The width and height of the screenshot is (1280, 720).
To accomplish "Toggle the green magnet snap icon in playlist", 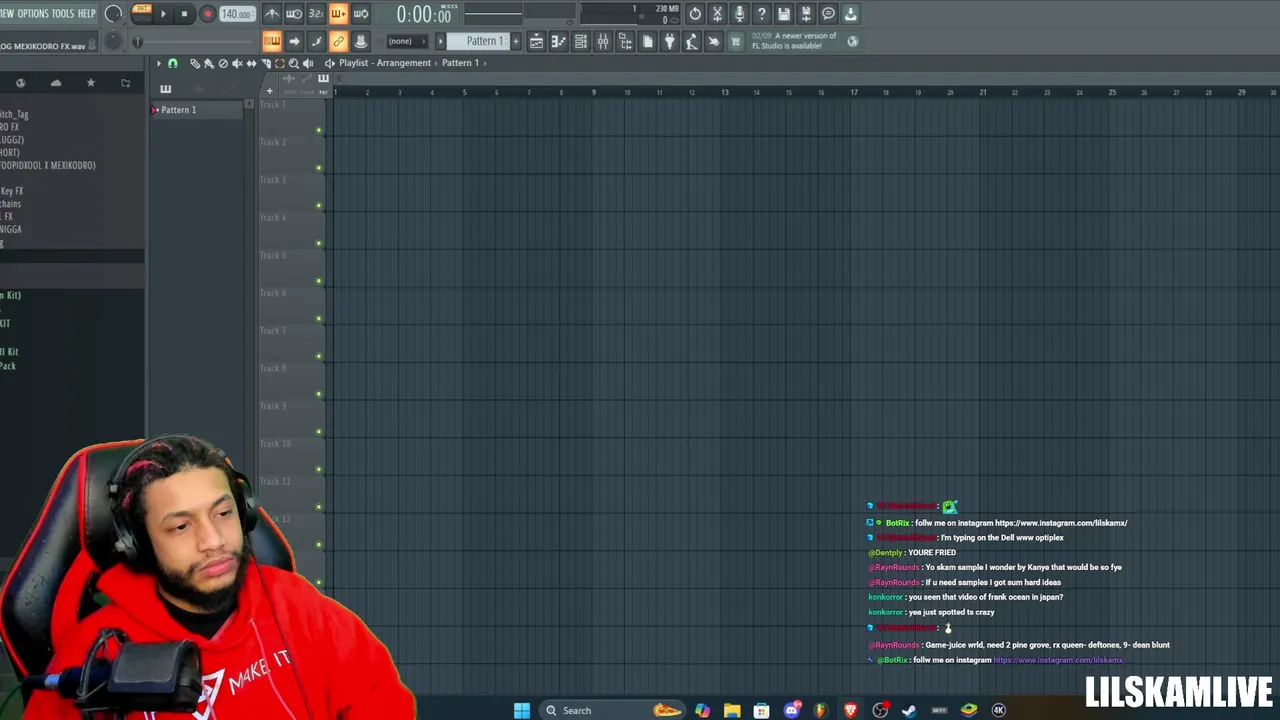I will click(x=172, y=63).
